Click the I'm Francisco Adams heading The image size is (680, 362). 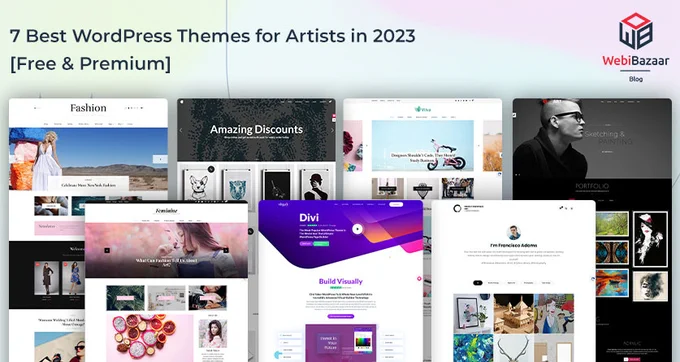click(x=513, y=245)
